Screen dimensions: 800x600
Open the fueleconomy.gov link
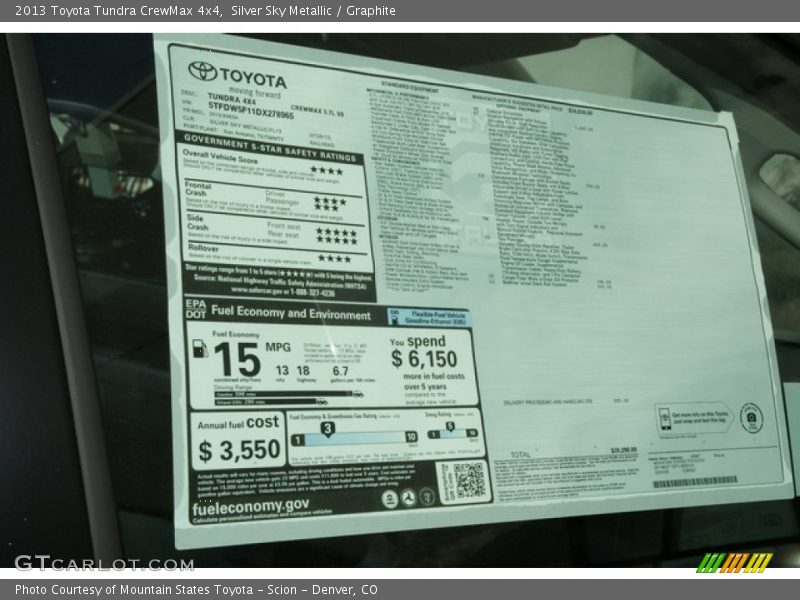pos(251,507)
